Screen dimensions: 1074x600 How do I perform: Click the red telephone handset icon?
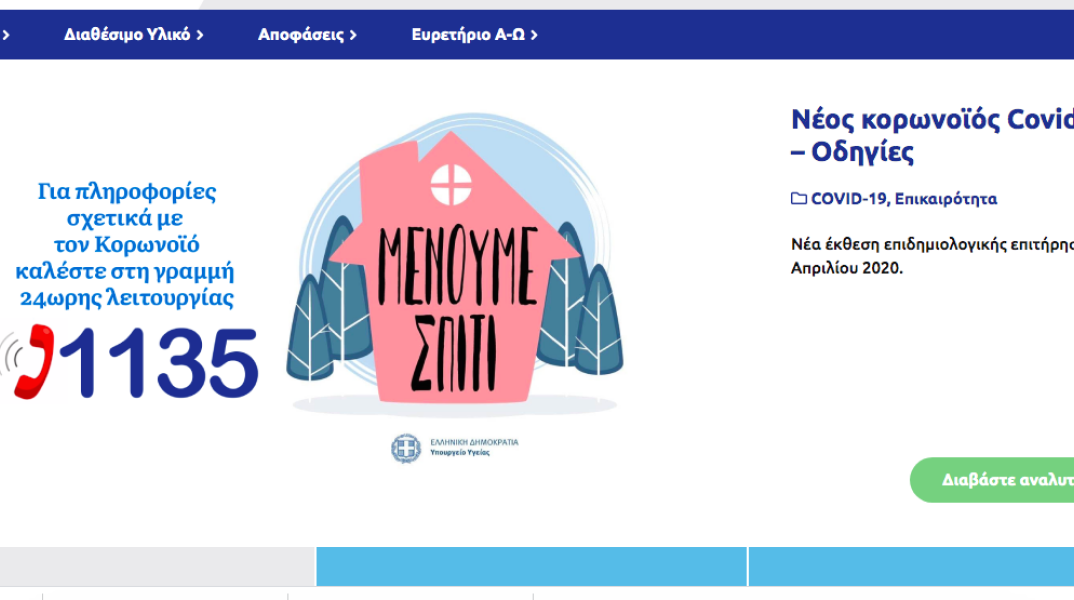point(35,362)
